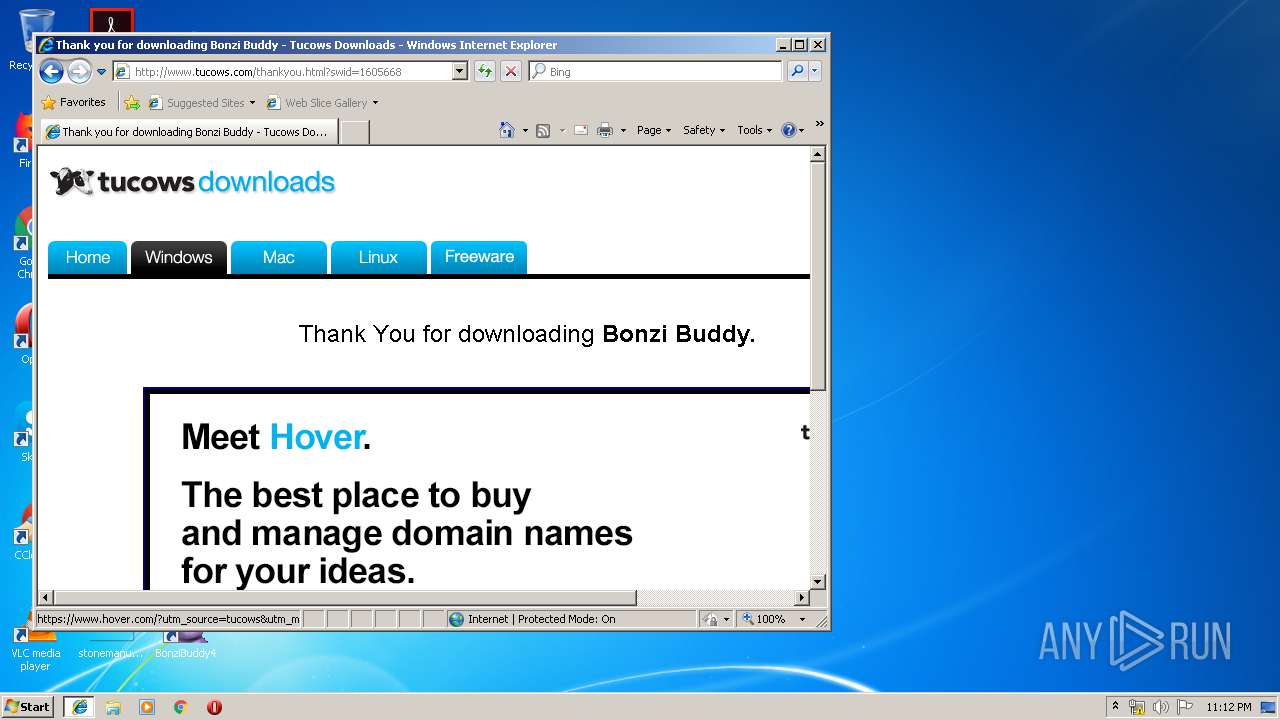This screenshot has height=720, width=1280.
Task: Open Web Slice Gallery link
Action: 326,103
